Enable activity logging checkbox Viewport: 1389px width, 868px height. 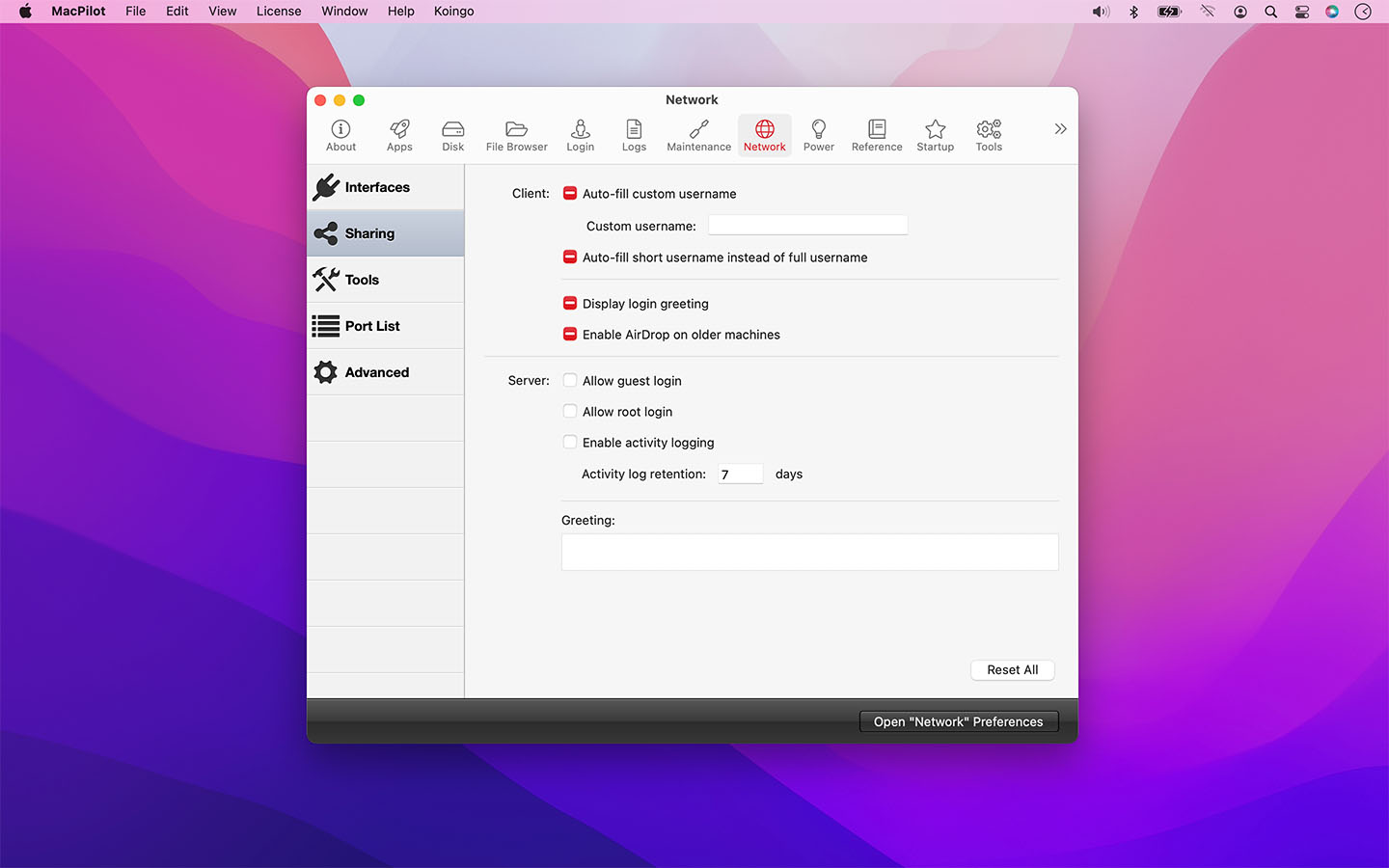(x=570, y=443)
